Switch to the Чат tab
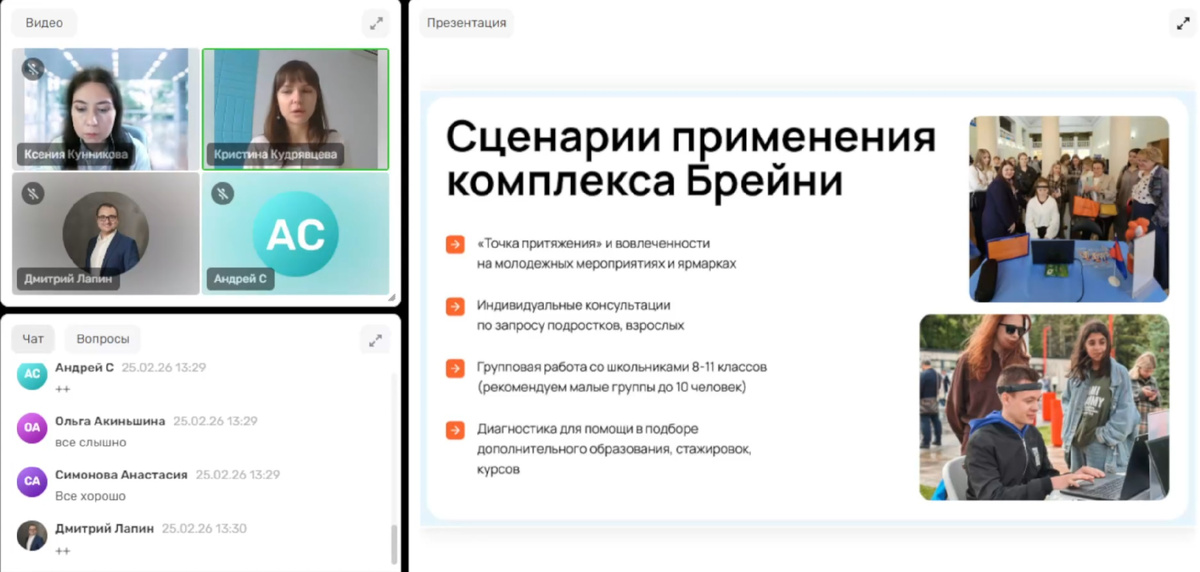The height and width of the screenshot is (572, 1200). [34, 339]
